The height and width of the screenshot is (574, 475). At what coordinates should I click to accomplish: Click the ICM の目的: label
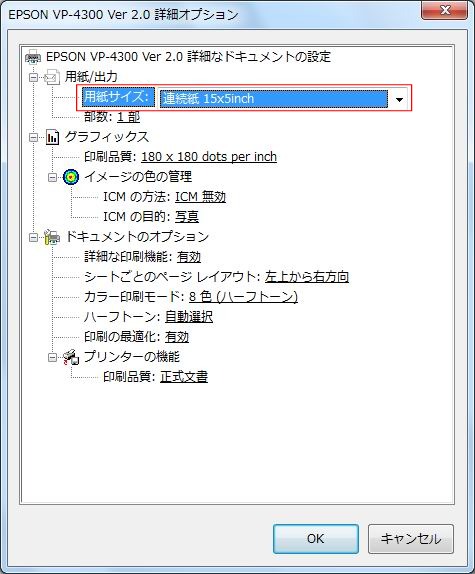click(x=137, y=217)
